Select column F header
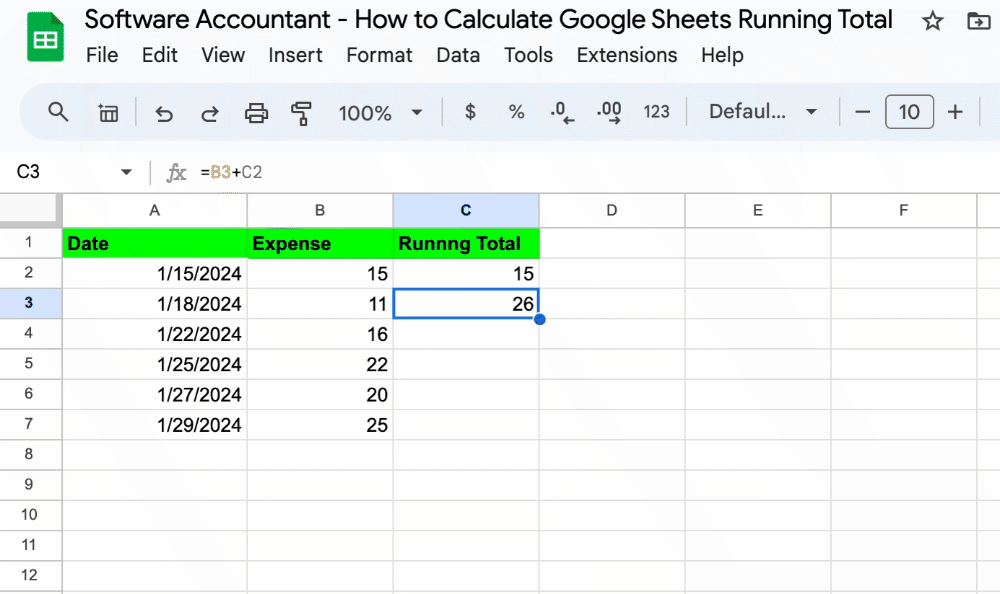This screenshot has height=594, width=1000. [x=904, y=211]
